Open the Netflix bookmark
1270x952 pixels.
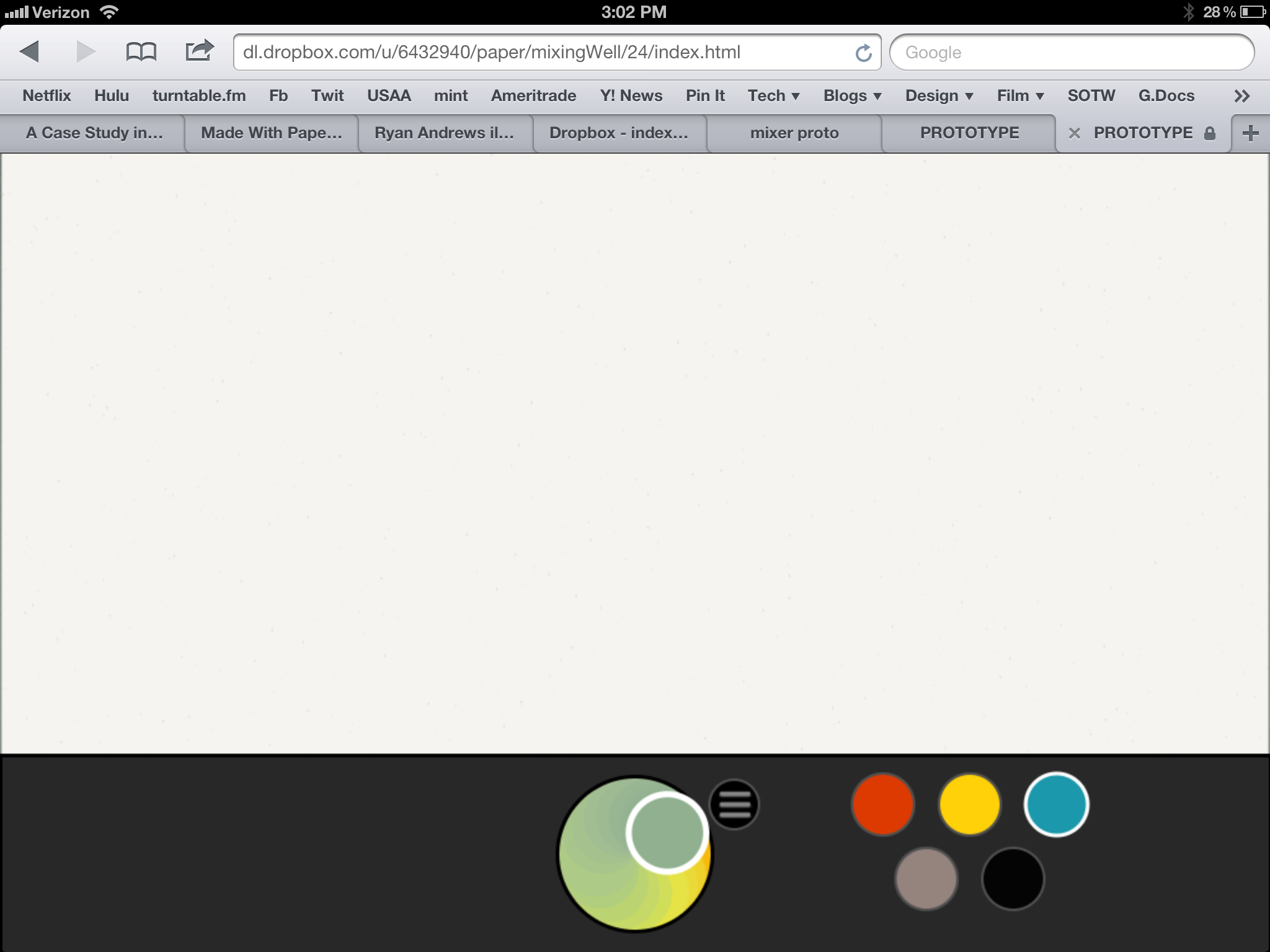pyautogui.click(x=46, y=95)
